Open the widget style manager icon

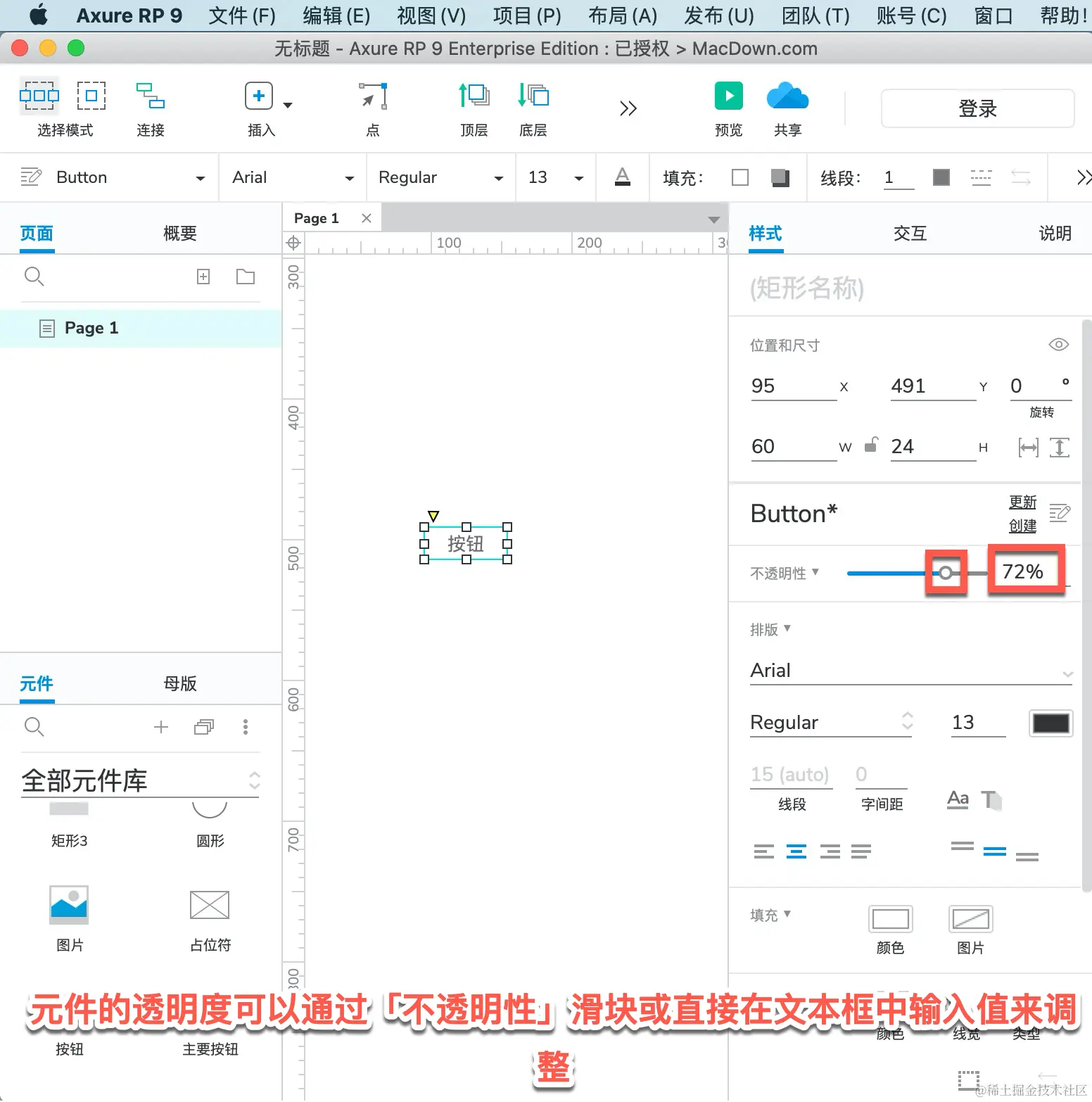pos(31,176)
